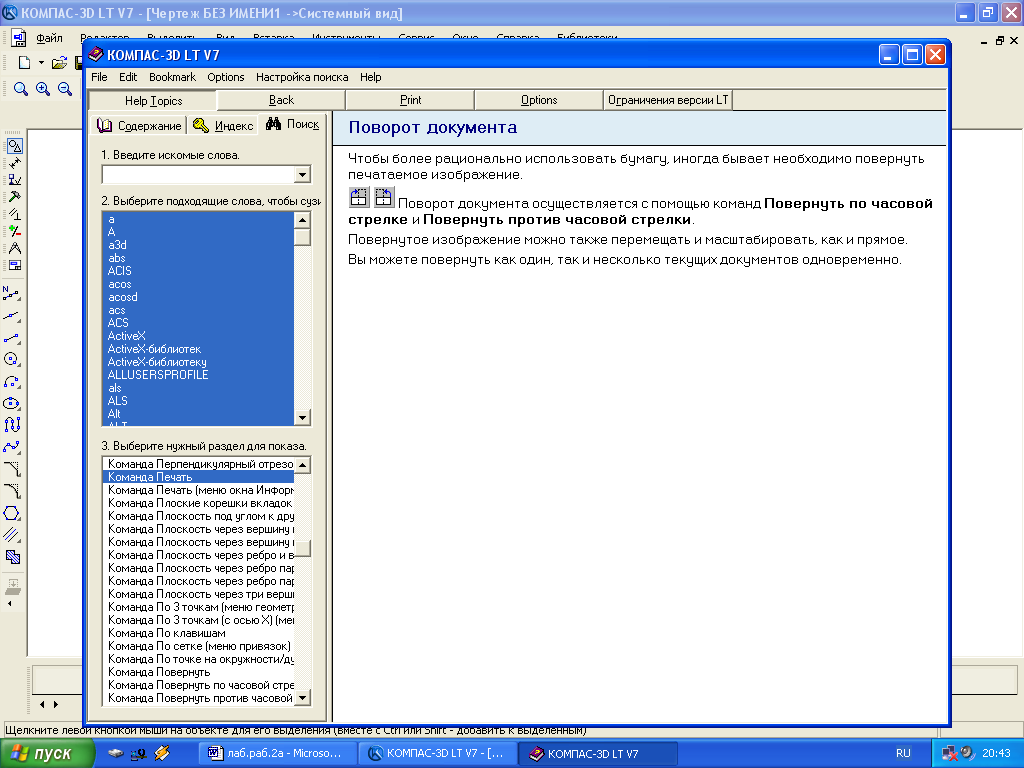Select the Fillet tool
This screenshot has height=768, width=1024.
point(12,491)
